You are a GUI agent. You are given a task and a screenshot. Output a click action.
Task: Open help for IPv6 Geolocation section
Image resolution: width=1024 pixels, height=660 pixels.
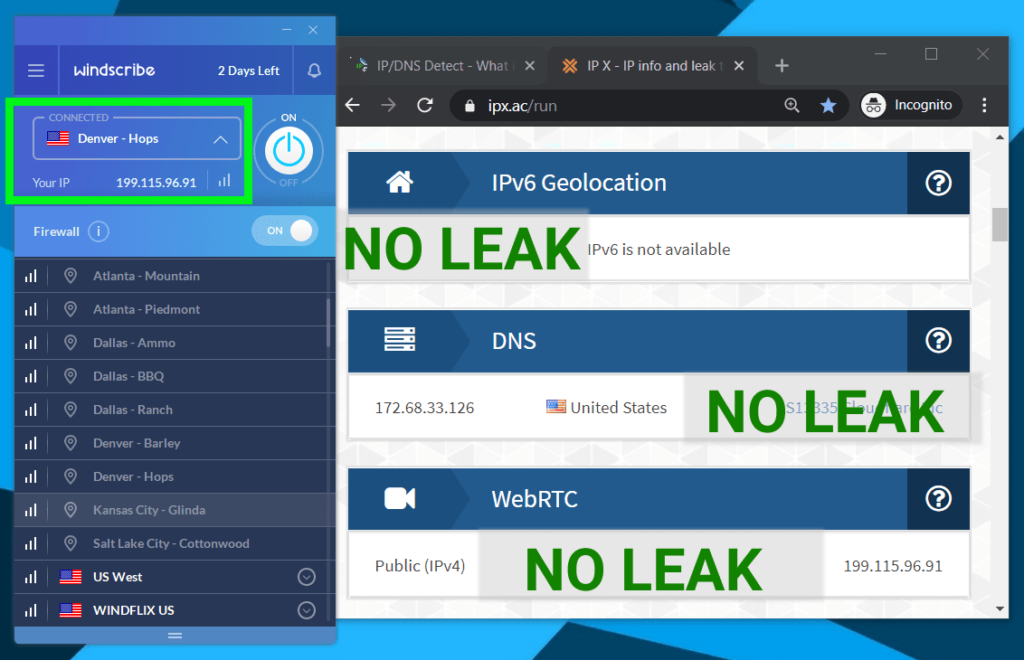point(938,183)
